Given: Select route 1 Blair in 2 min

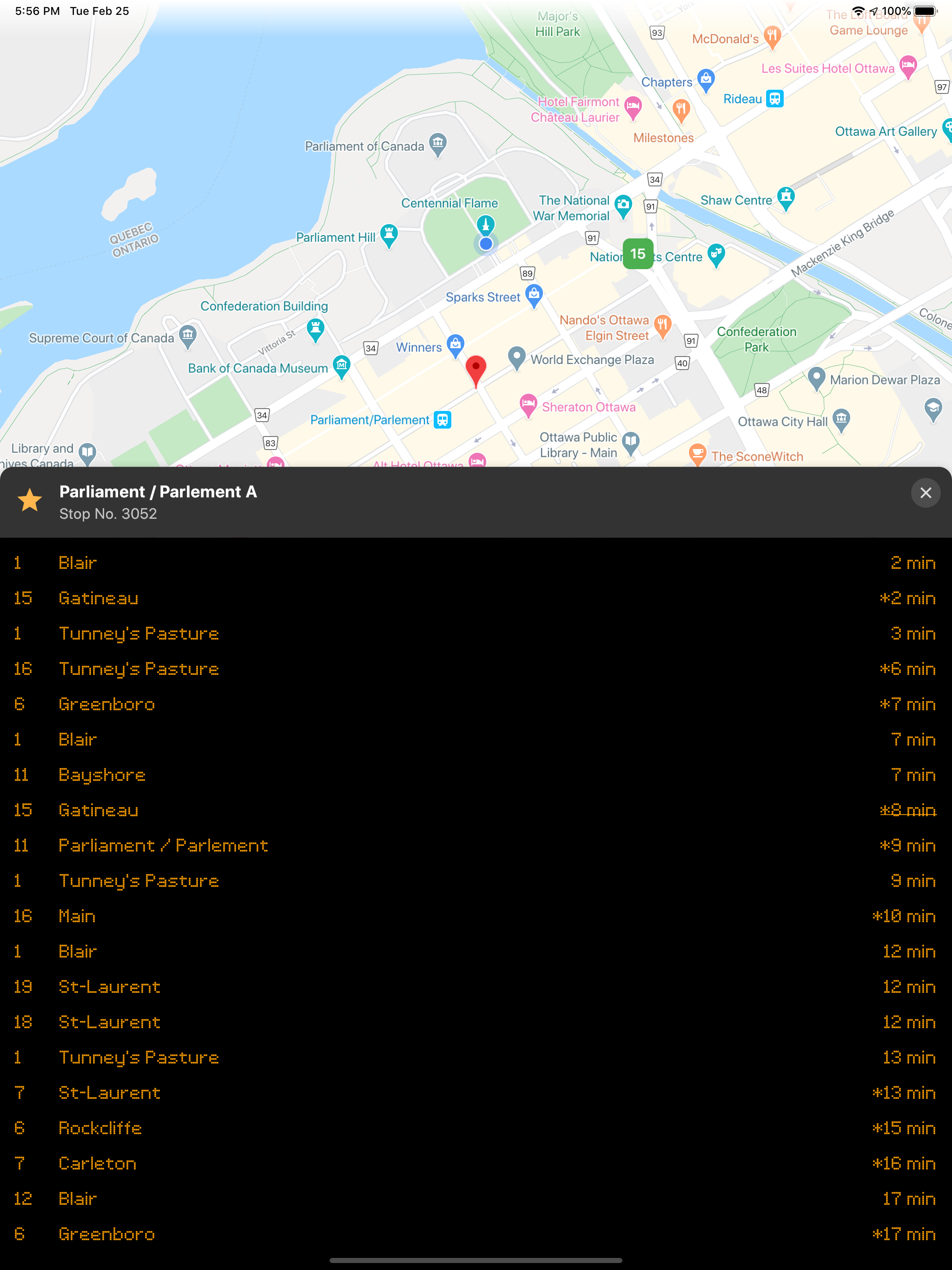Looking at the screenshot, I should [x=476, y=562].
